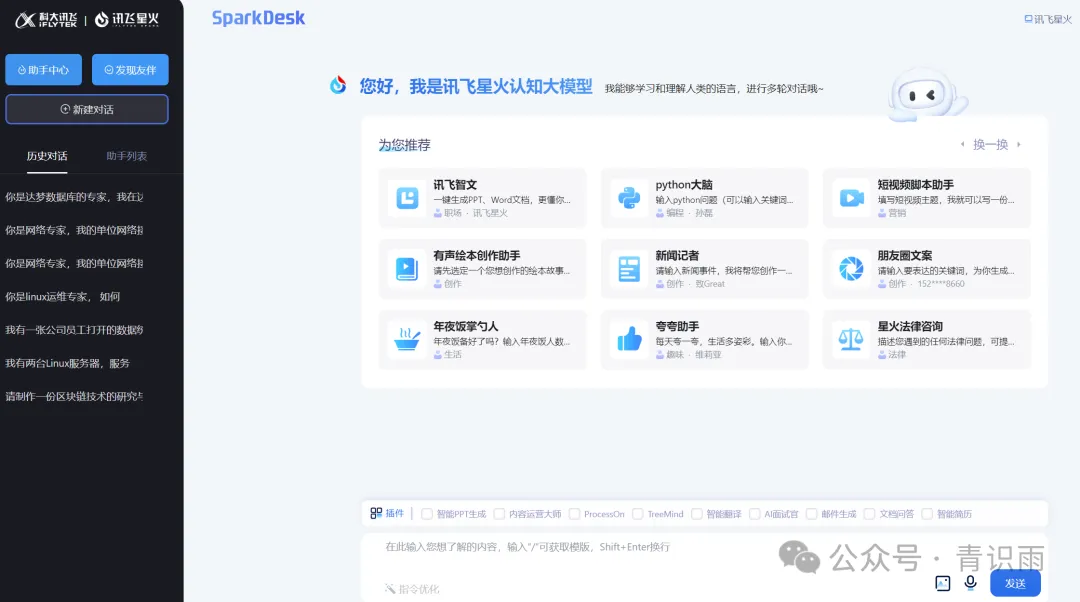The width and height of the screenshot is (1080, 602).
Task: Click the 短视频脚本助手 video icon
Action: (851, 197)
